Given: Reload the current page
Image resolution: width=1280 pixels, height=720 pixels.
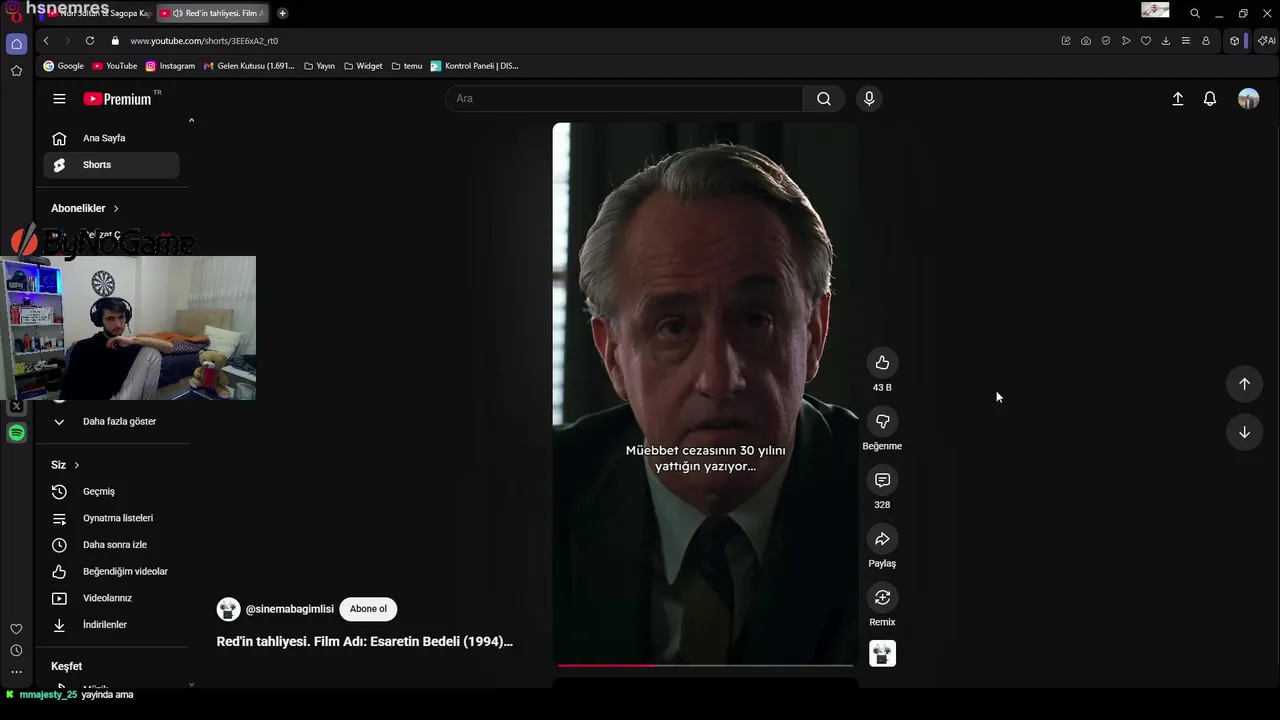Looking at the screenshot, I should [90, 41].
